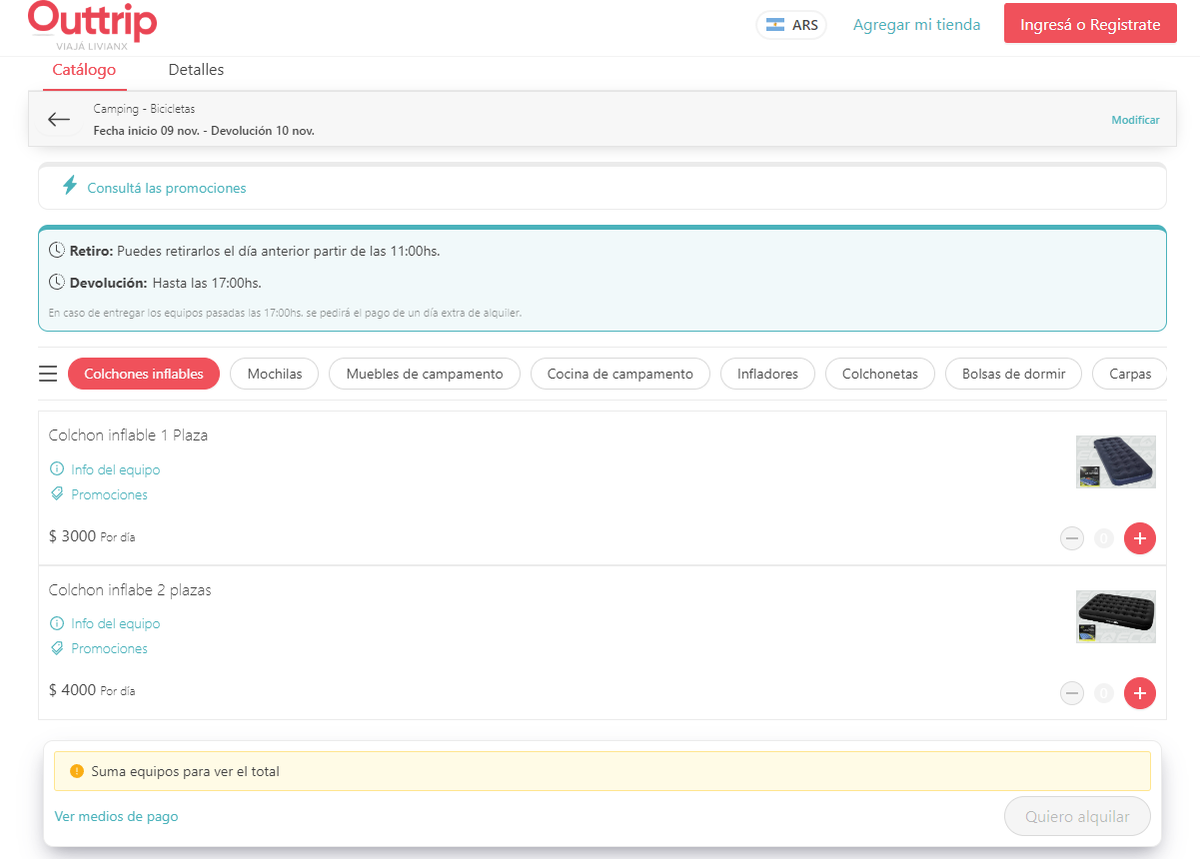
Task: Open Agregar mi tienda link
Action: tap(916, 25)
